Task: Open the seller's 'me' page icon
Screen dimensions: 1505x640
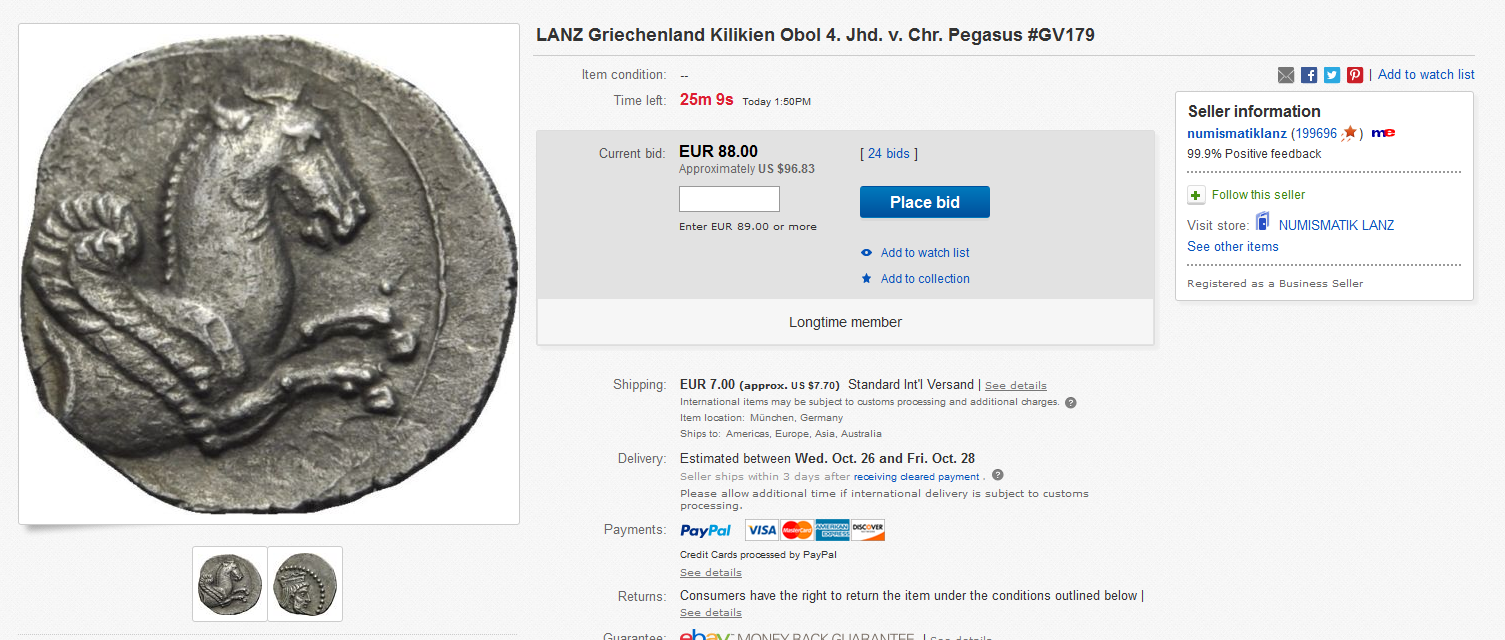Action: [x=1383, y=133]
